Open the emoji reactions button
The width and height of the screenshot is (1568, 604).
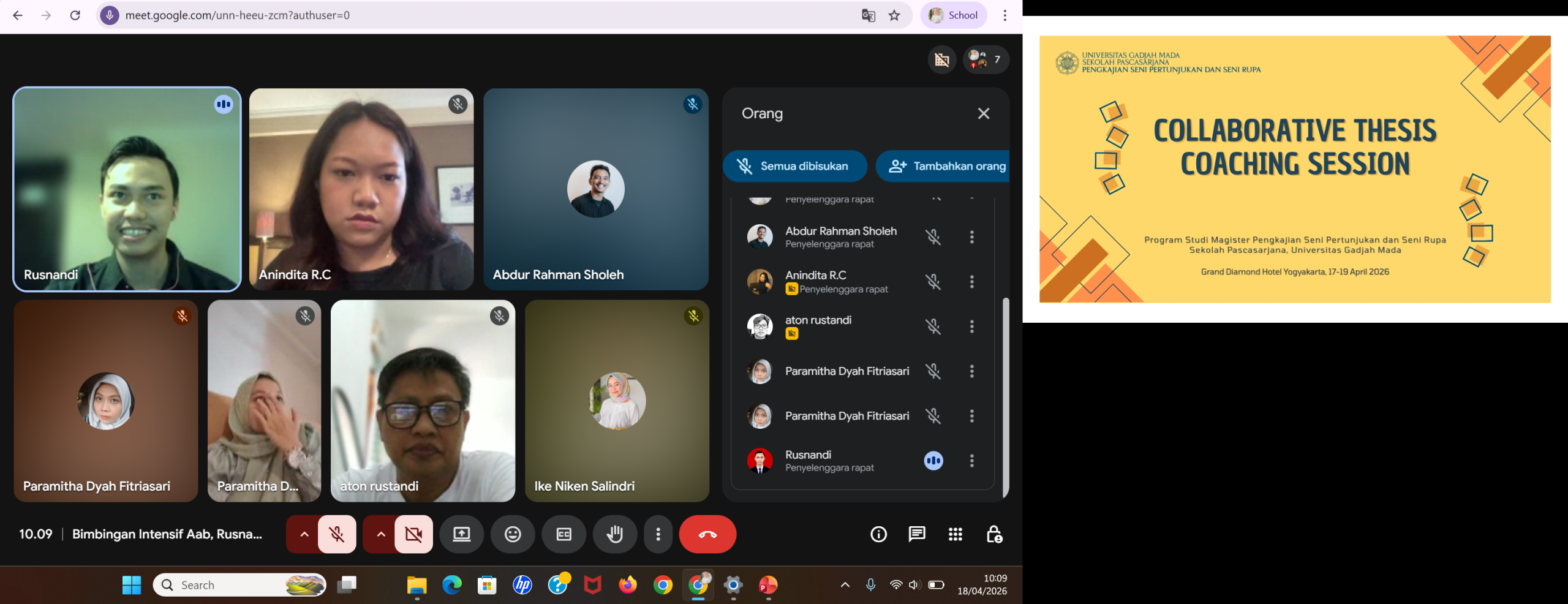pyautogui.click(x=513, y=534)
